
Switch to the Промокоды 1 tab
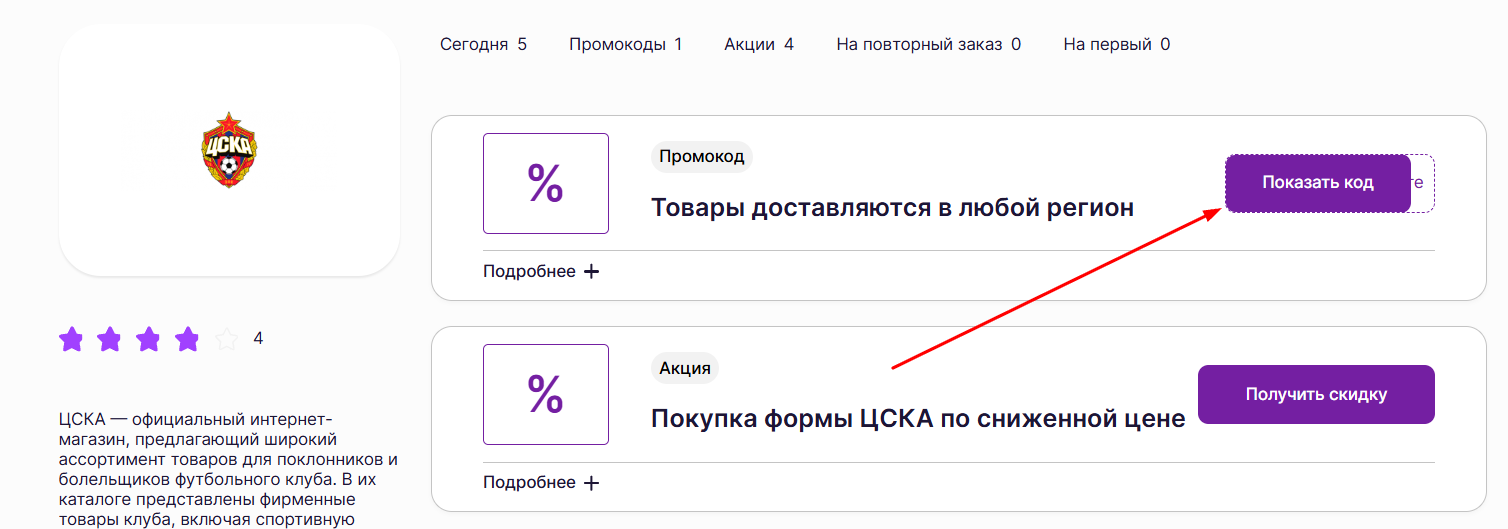(x=625, y=44)
